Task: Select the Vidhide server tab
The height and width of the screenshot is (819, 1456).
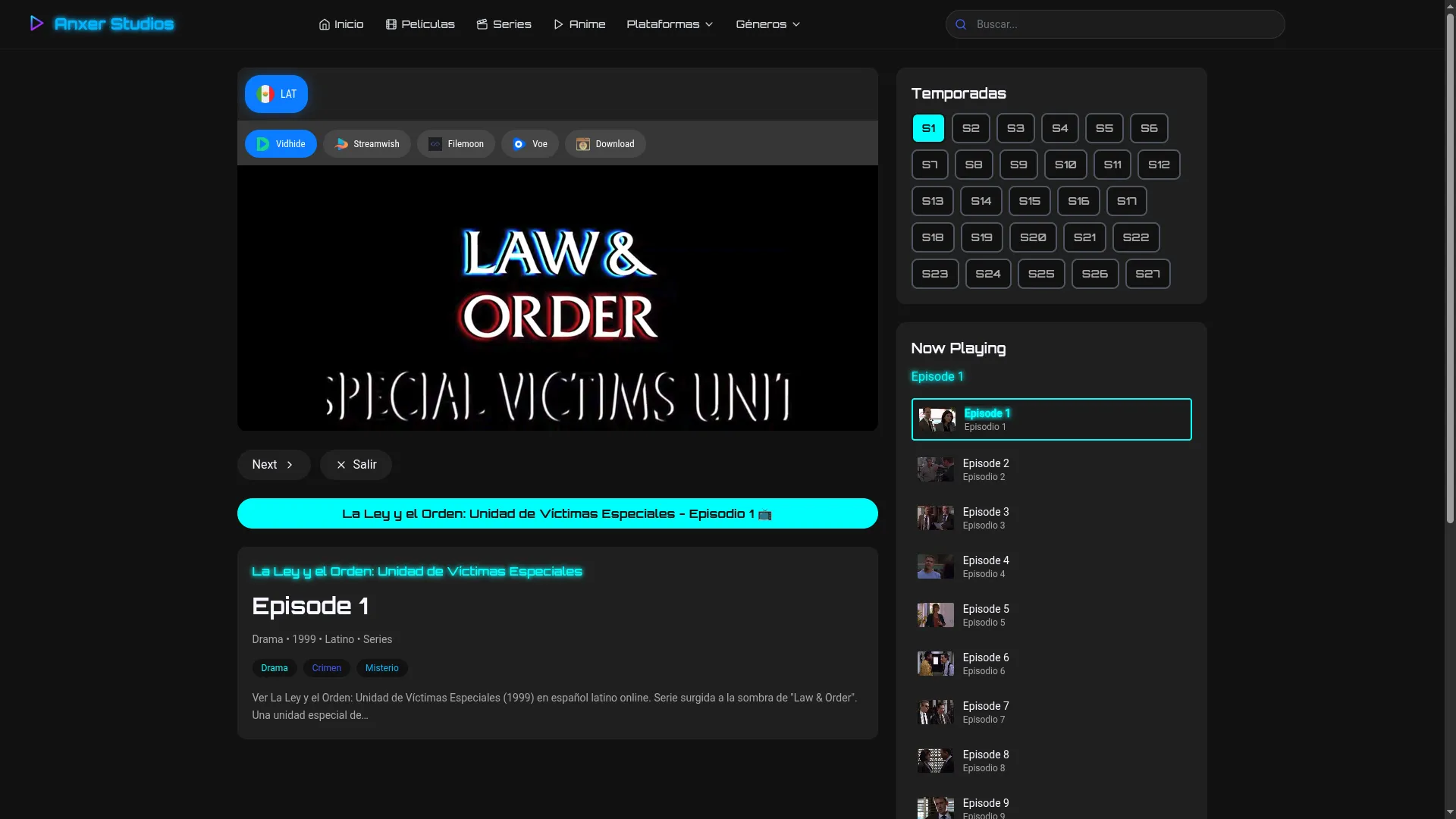Action: click(x=281, y=144)
